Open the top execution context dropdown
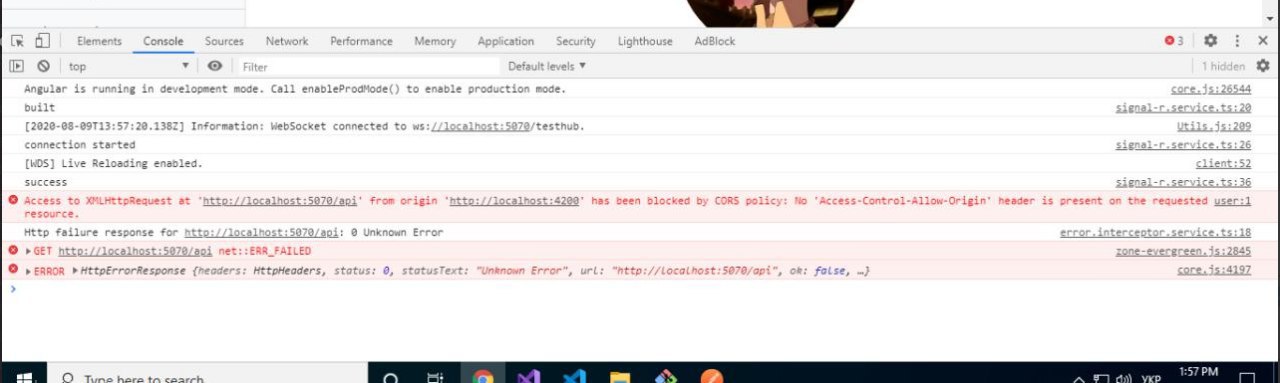Screen dimensions: 1280x383 coord(128,66)
